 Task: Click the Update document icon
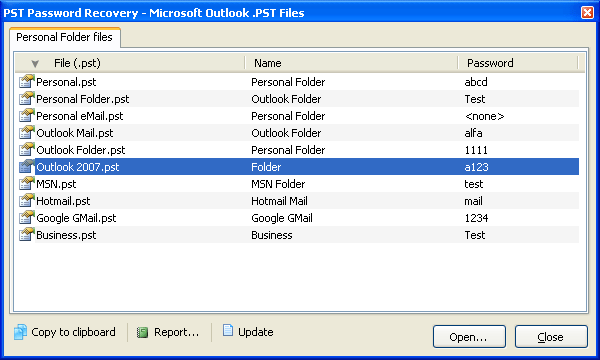pyautogui.click(x=228, y=330)
